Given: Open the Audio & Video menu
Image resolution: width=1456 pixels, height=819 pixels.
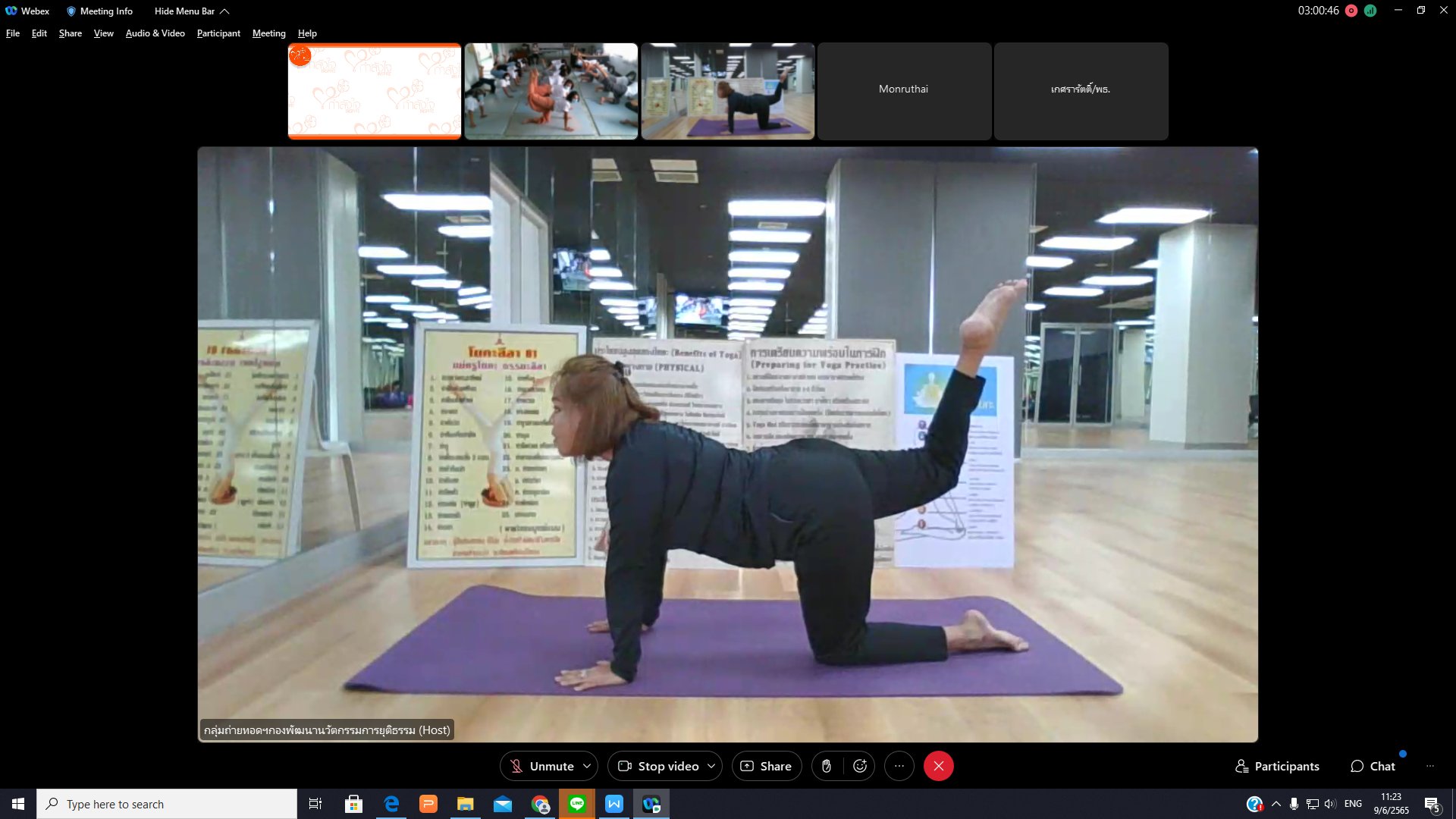Looking at the screenshot, I should click(x=155, y=33).
